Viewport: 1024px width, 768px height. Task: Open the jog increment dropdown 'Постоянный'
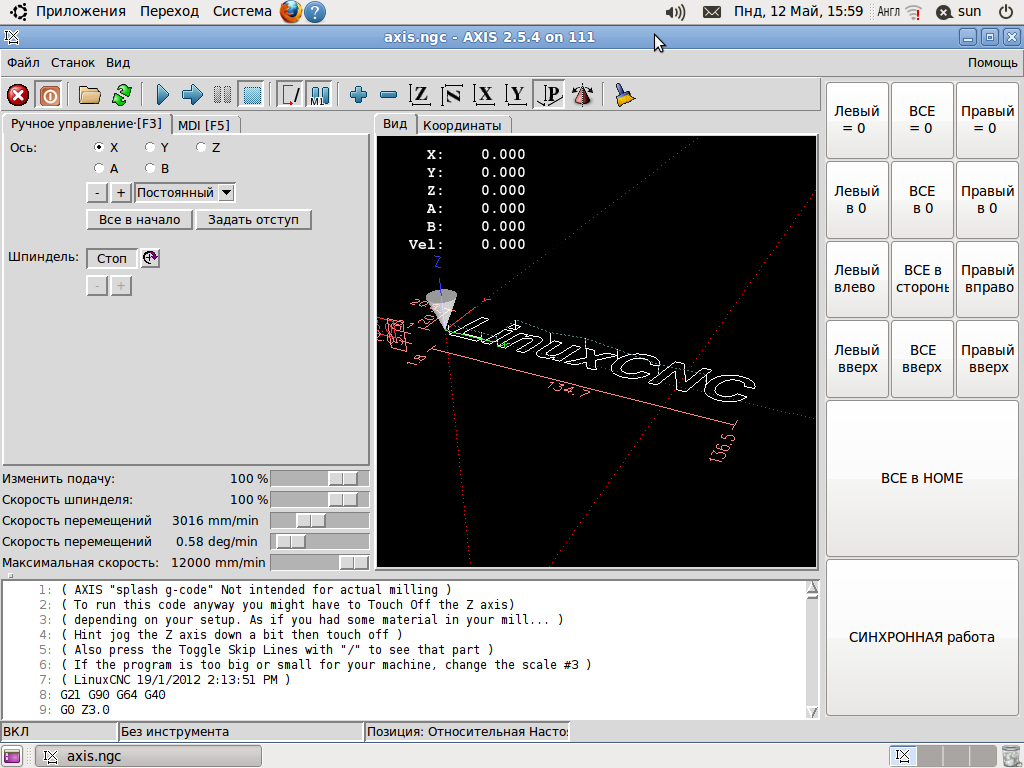pyautogui.click(x=185, y=193)
